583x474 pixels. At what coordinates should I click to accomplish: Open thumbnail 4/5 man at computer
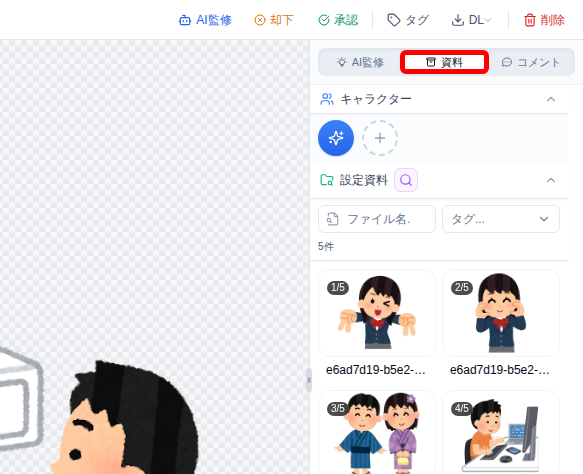500,432
